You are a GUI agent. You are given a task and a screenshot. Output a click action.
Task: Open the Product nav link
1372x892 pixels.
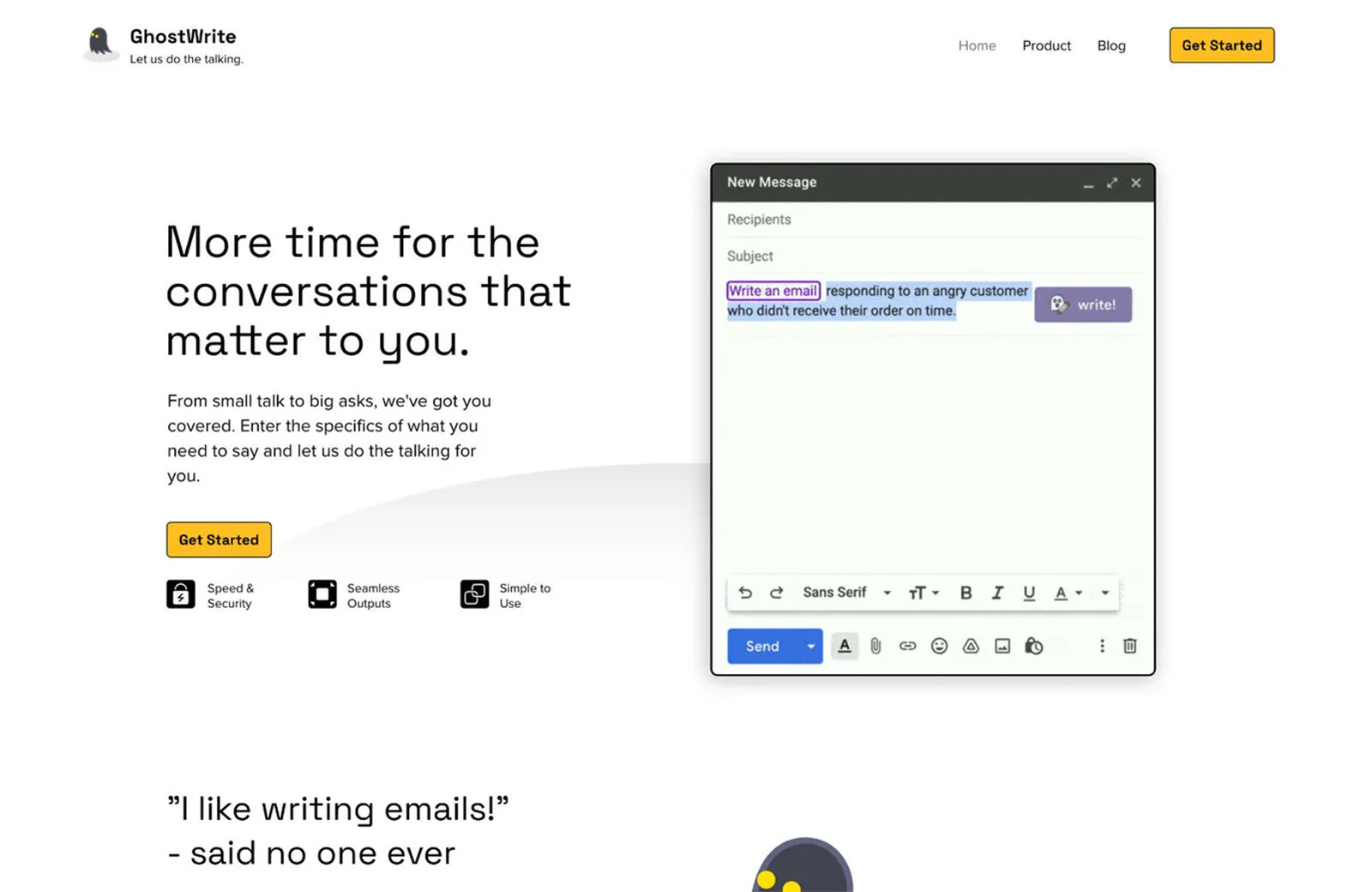point(1046,45)
